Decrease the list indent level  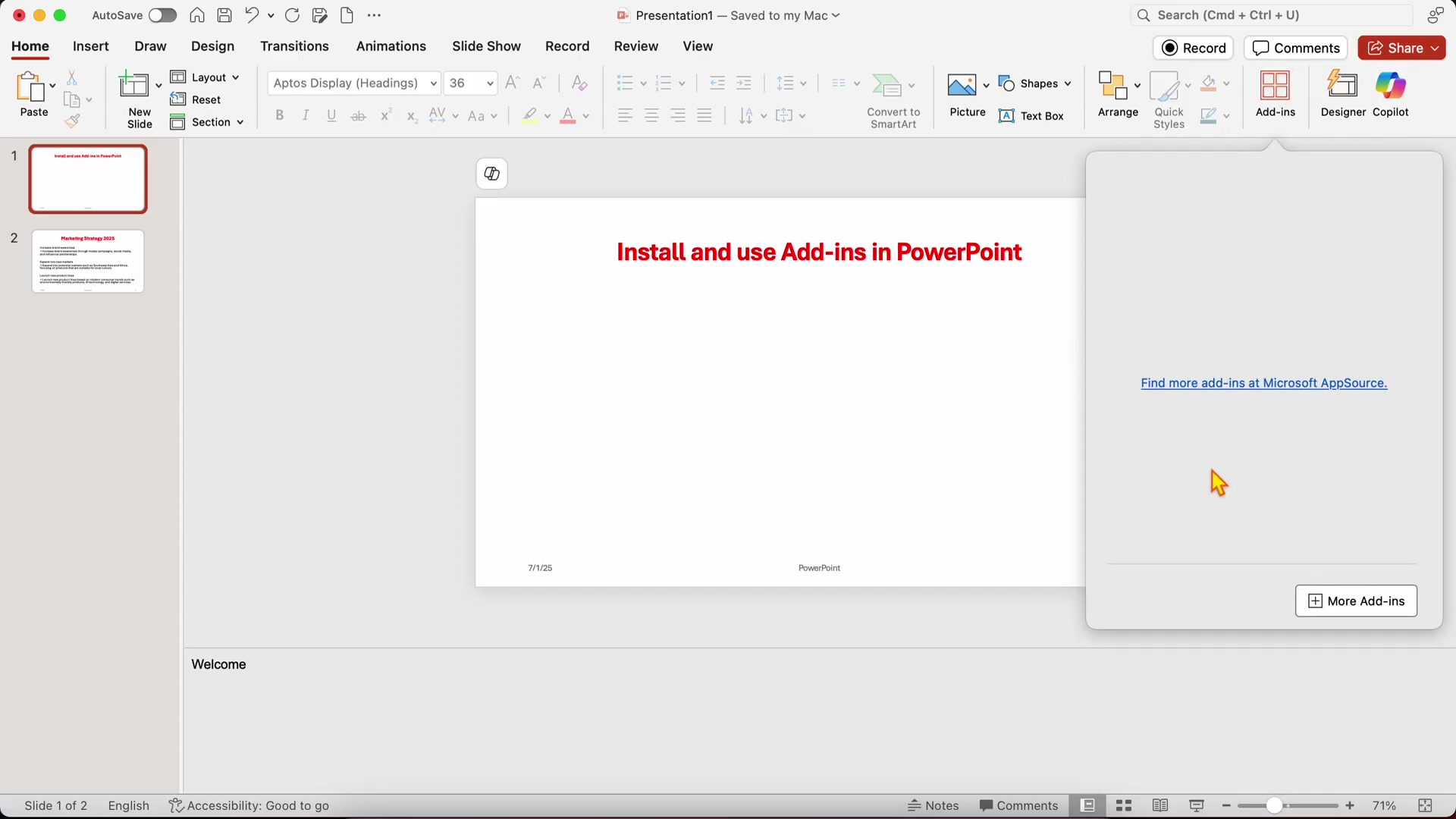tap(717, 83)
